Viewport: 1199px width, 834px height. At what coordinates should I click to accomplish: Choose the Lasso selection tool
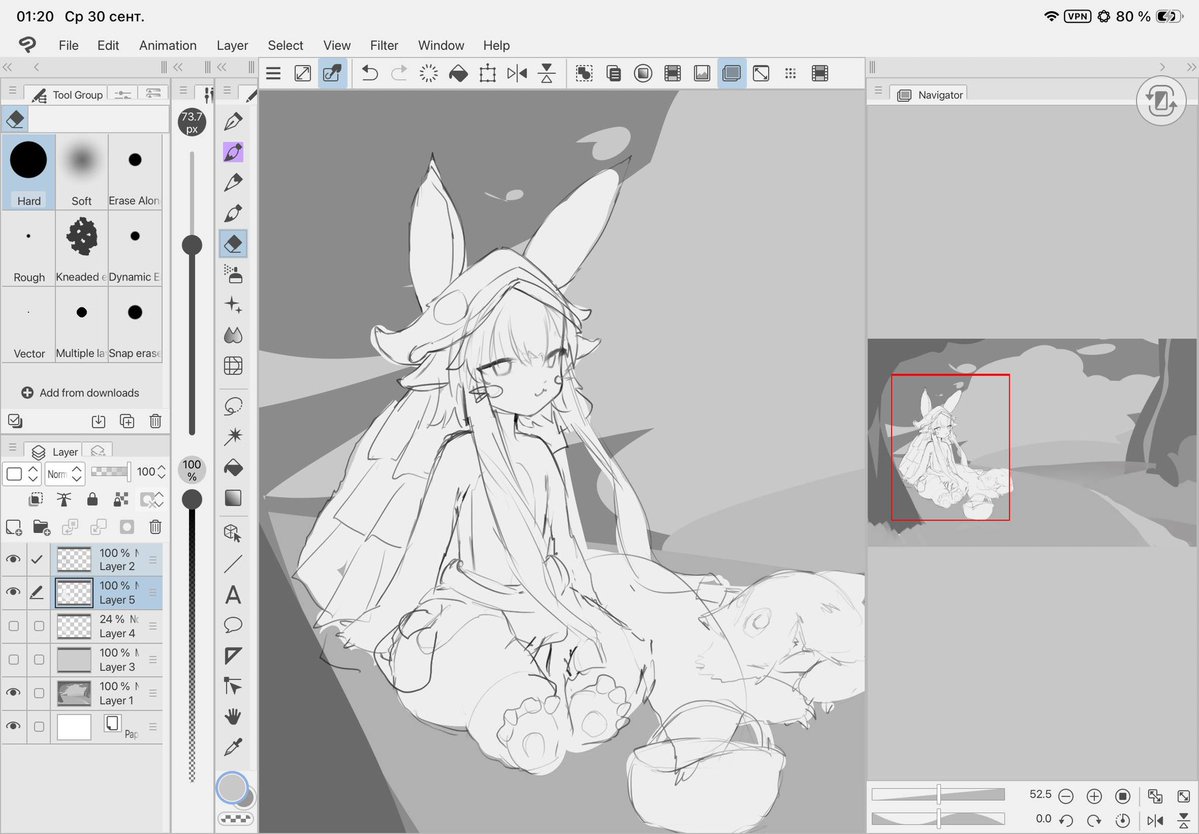233,406
